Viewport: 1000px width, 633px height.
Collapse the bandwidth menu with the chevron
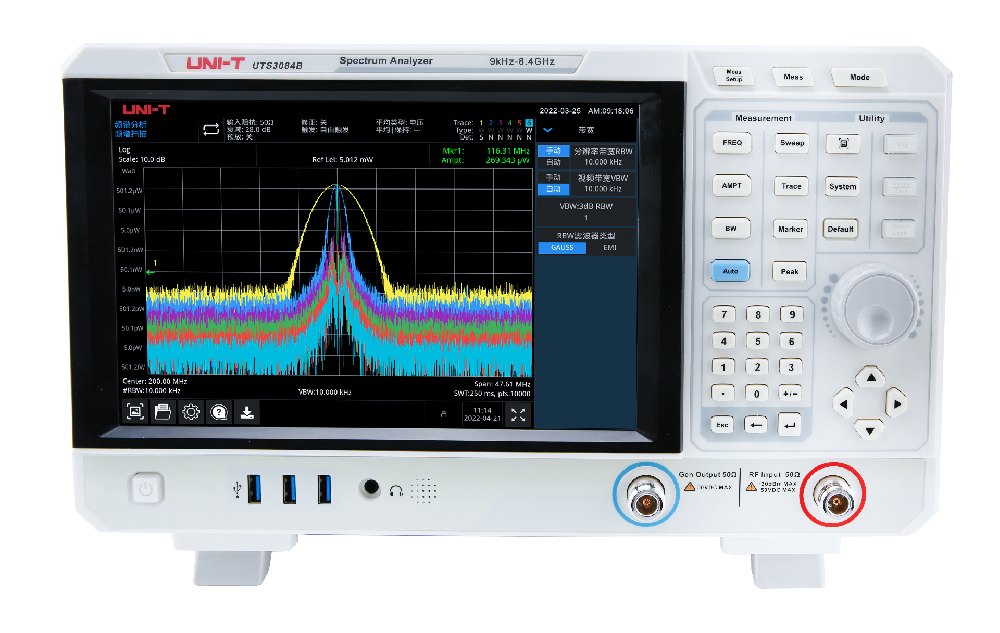click(x=548, y=130)
